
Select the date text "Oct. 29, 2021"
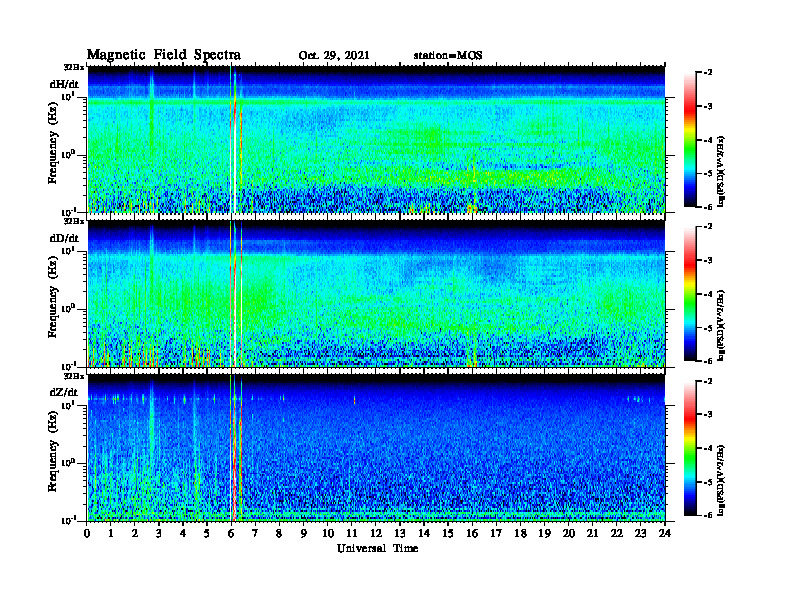(x=334, y=56)
